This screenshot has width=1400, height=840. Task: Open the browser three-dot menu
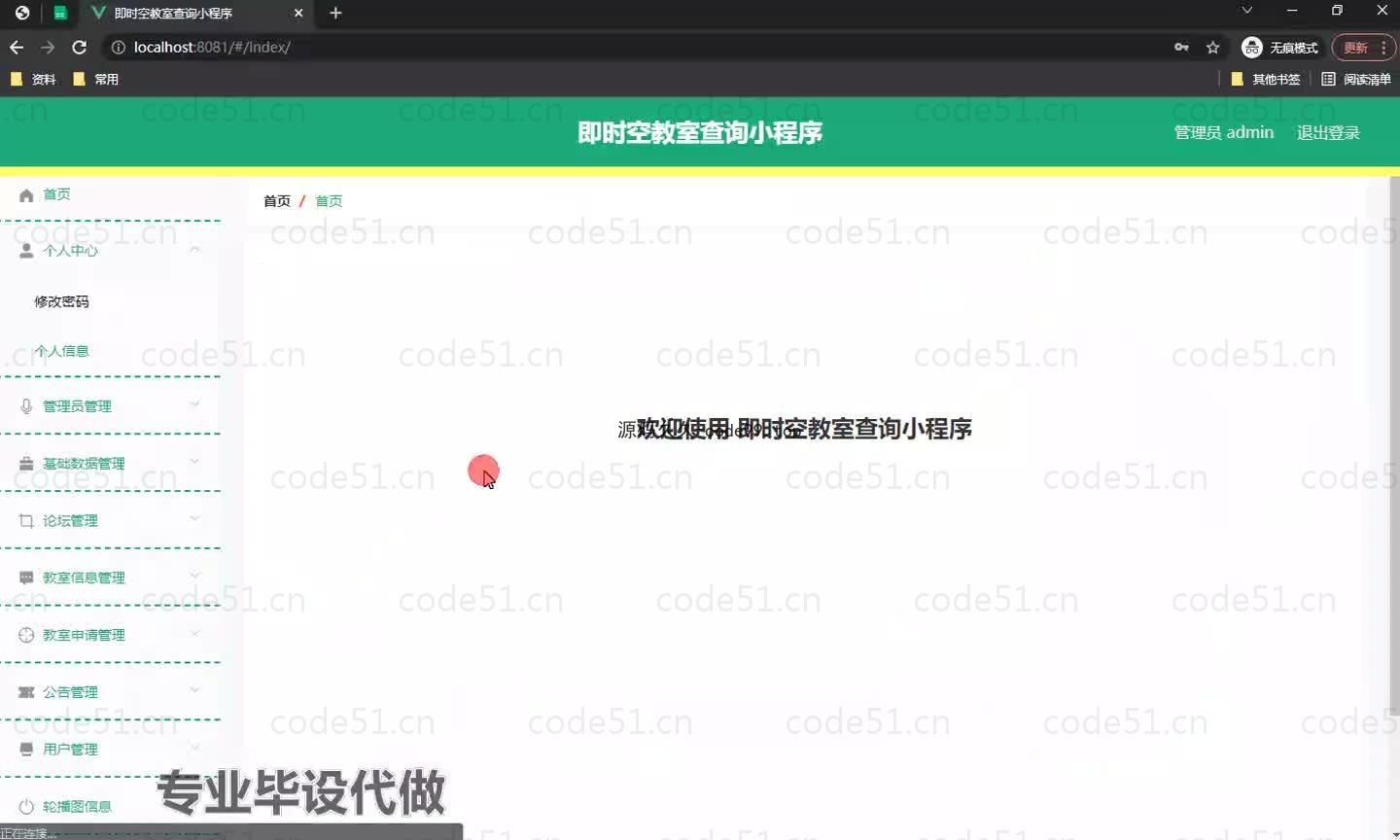[x=1383, y=47]
